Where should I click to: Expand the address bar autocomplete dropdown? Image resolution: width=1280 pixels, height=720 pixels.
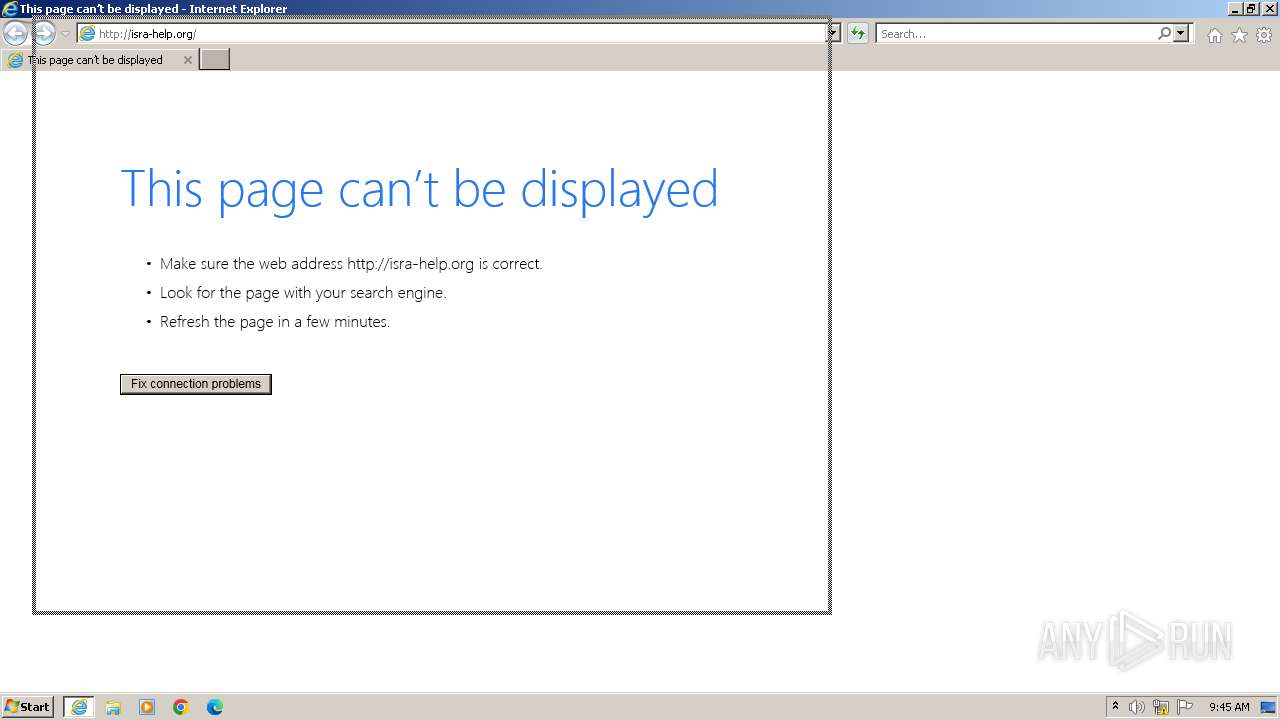point(833,34)
